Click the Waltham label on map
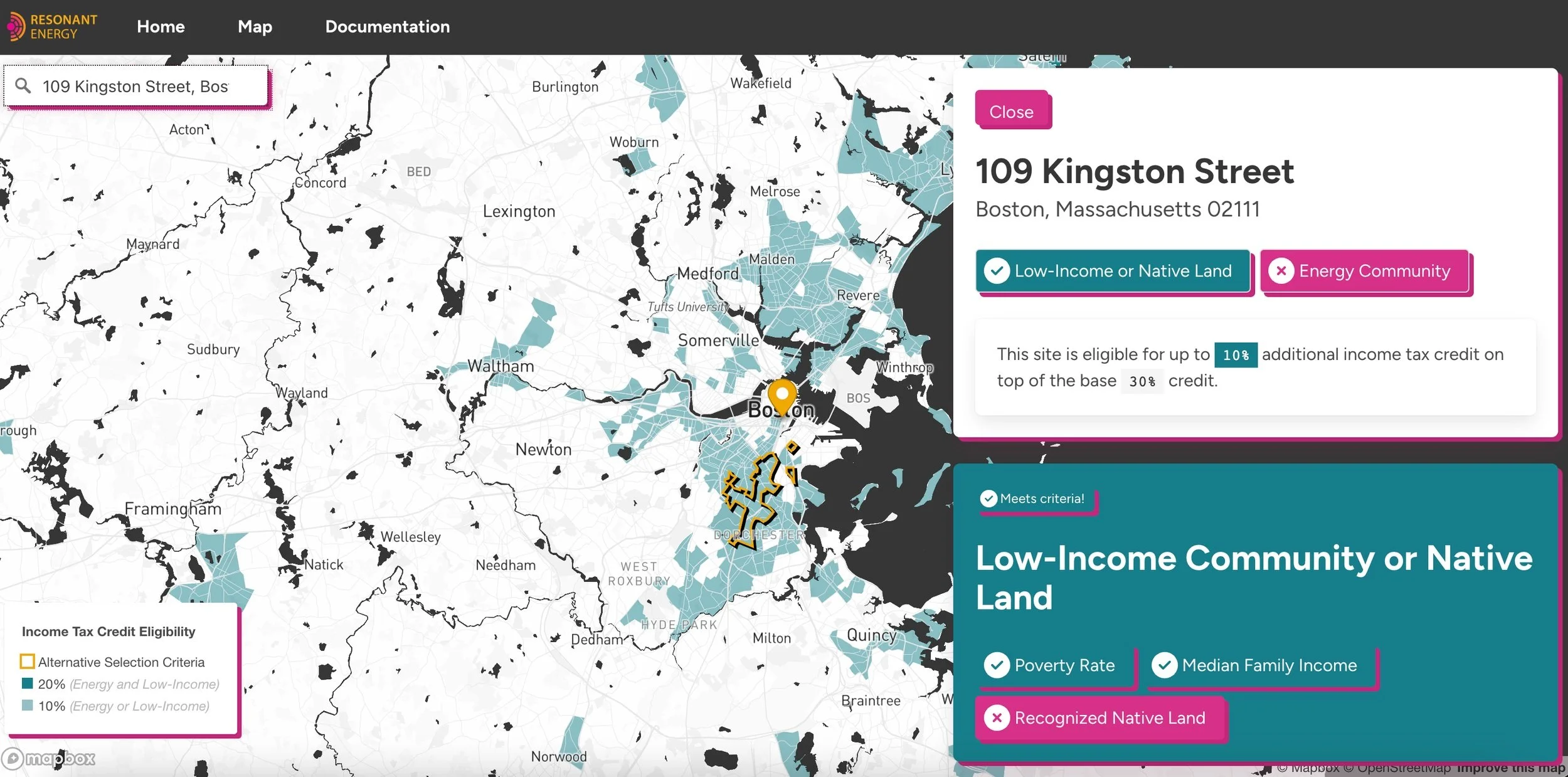 coord(501,366)
